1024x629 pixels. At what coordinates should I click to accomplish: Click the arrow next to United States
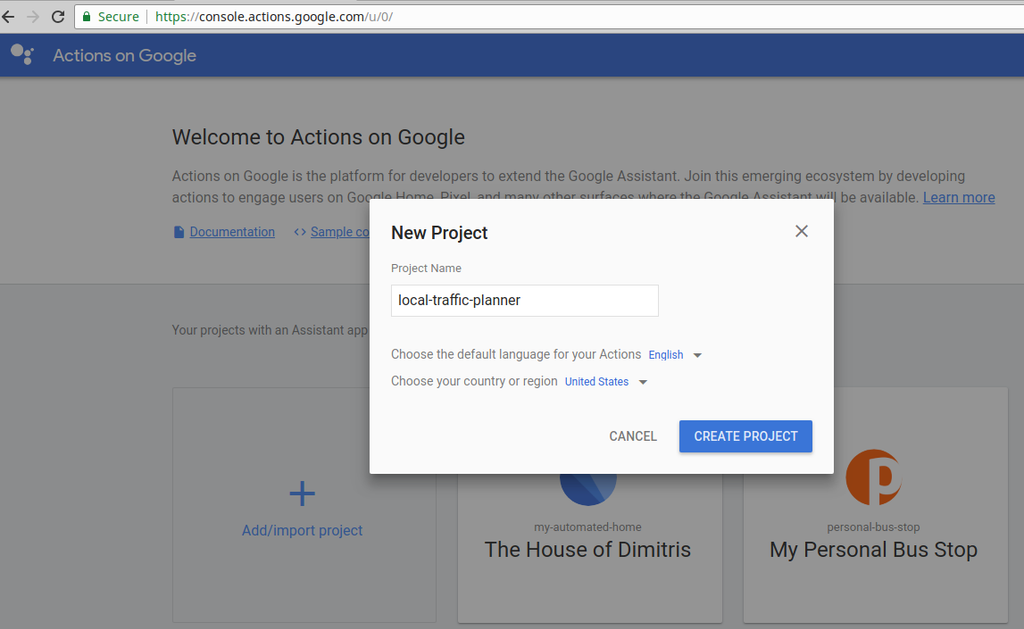pos(643,382)
